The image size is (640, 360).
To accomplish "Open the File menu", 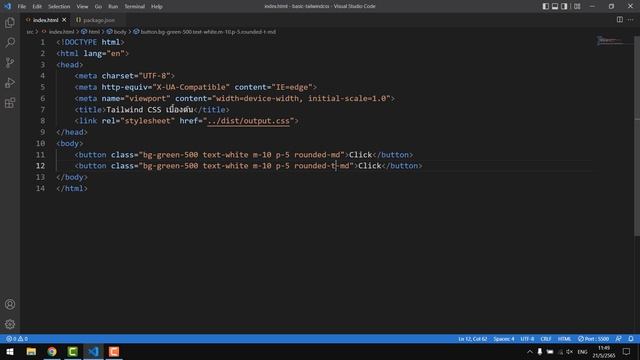I will click(22, 7).
